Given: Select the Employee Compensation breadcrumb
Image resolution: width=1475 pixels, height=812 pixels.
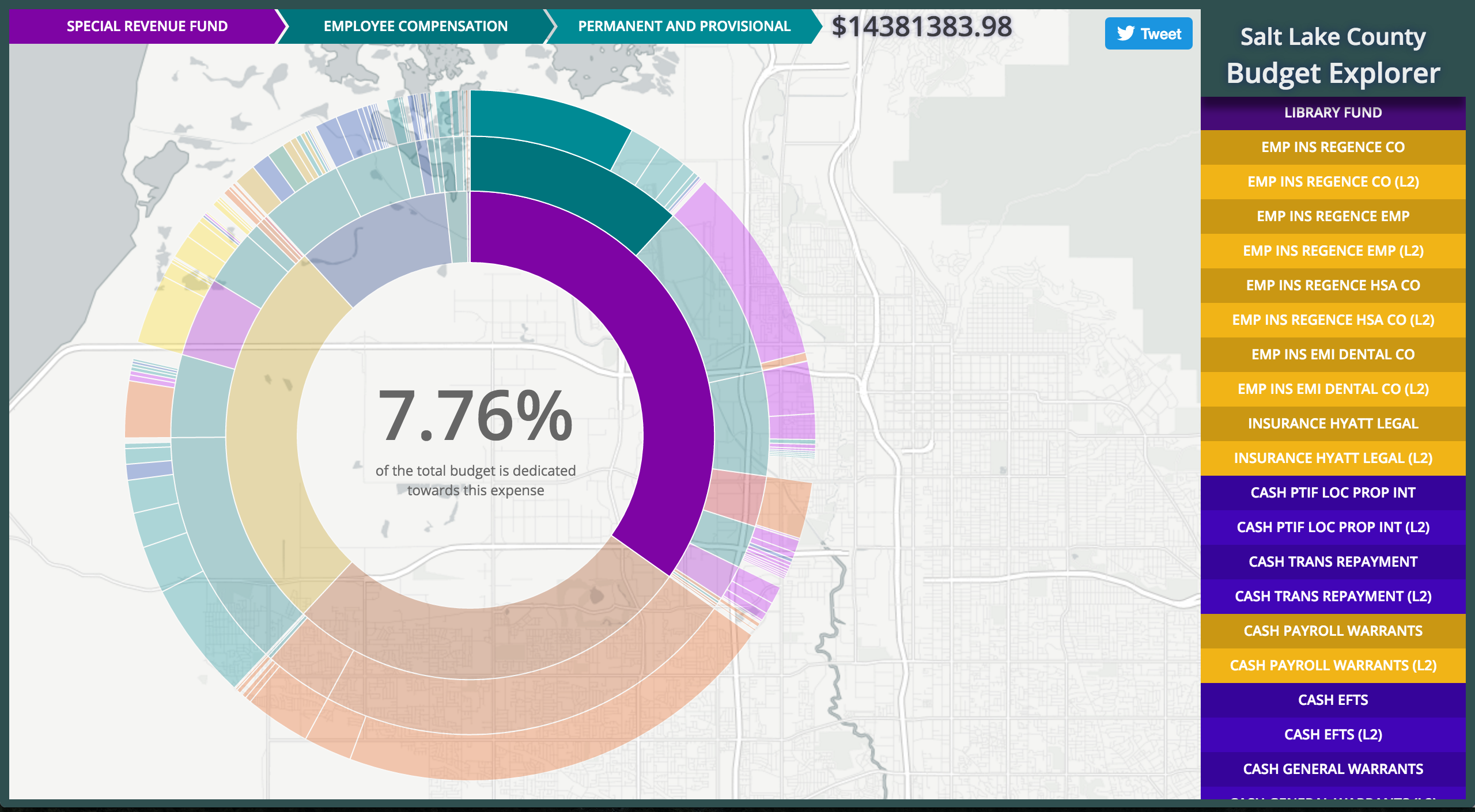Looking at the screenshot, I should tap(415, 26).
